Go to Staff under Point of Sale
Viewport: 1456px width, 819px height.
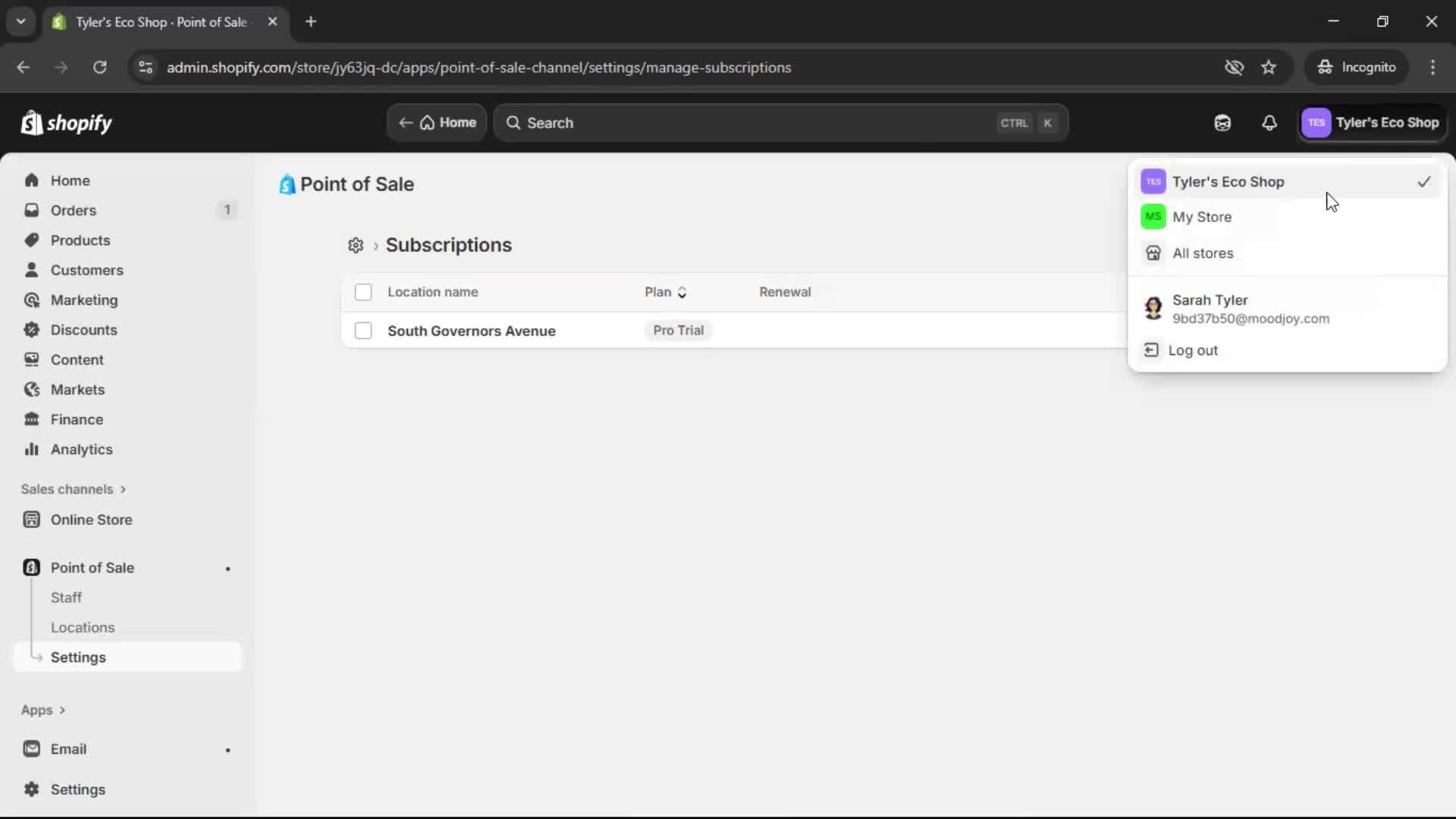pos(66,598)
